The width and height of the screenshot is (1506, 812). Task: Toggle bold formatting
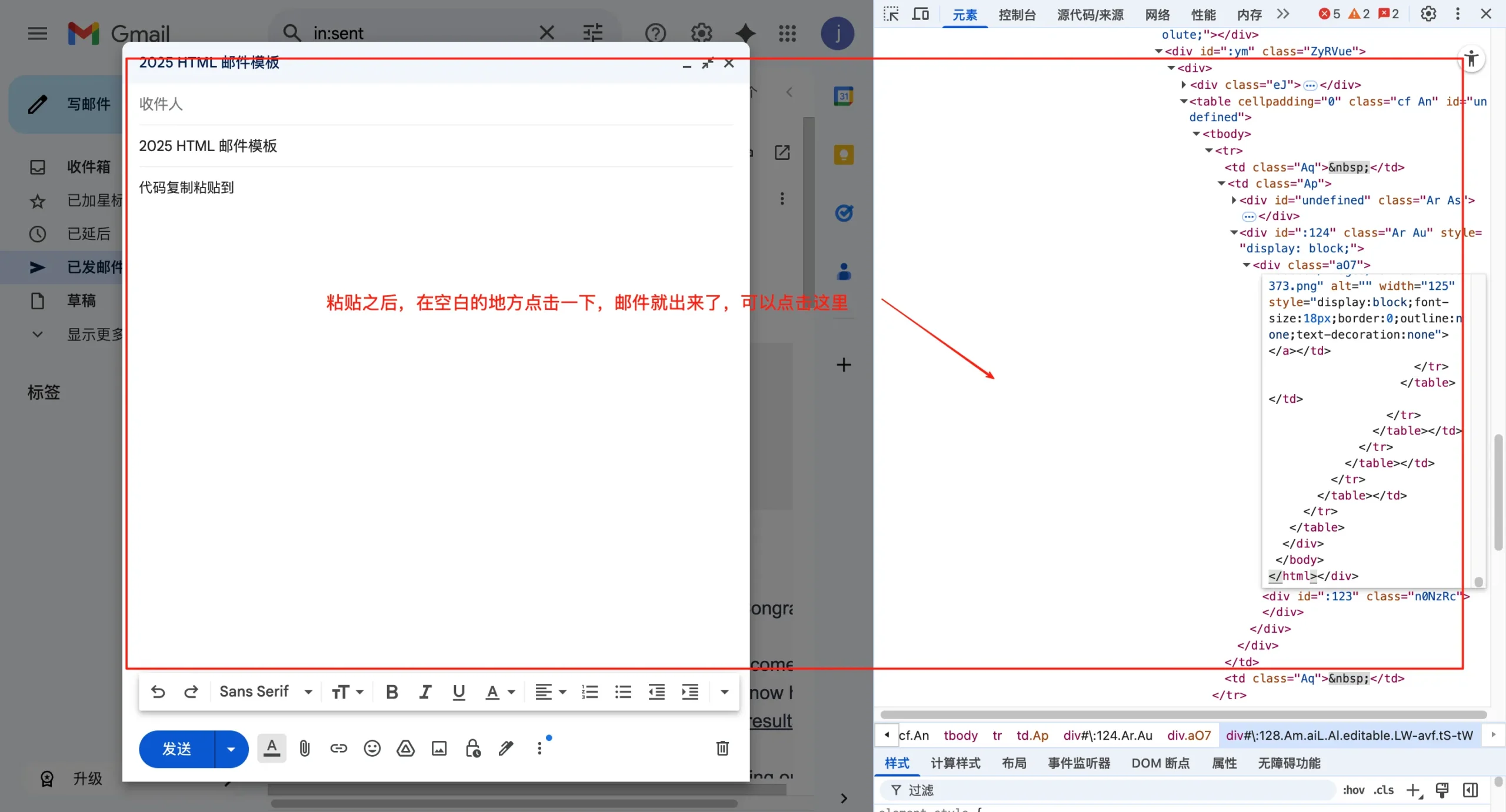click(x=392, y=691)
